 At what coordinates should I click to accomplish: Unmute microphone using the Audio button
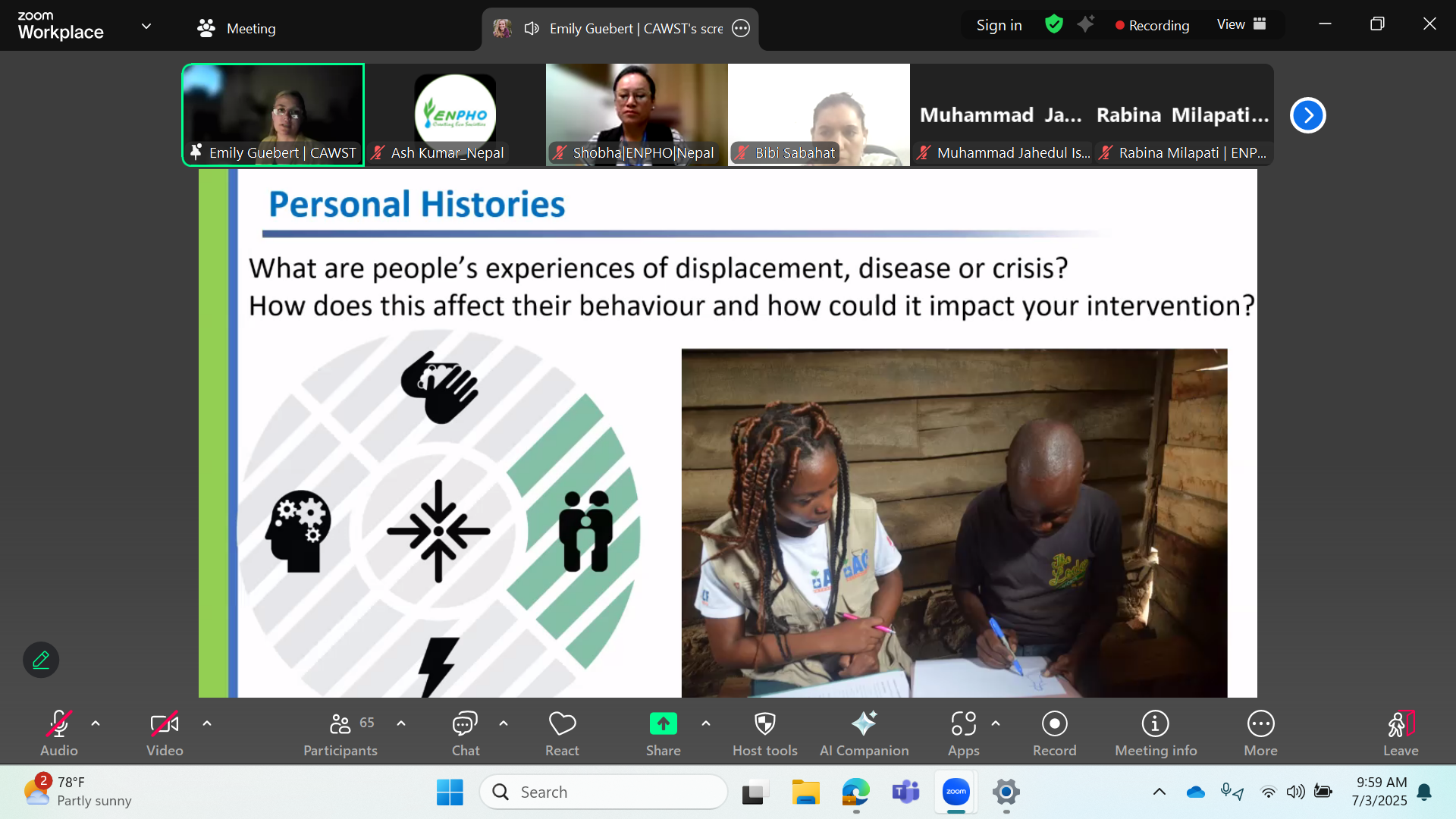tap(59, 733)
